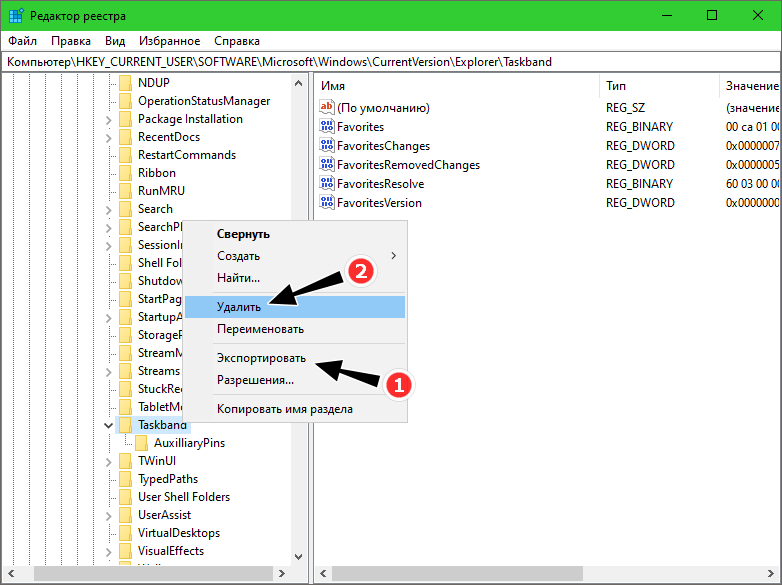The width and height of the screenshot is (782, 585).
Task: Click the (По умолчанию) string value icon
Action: (x=327, y=108)
